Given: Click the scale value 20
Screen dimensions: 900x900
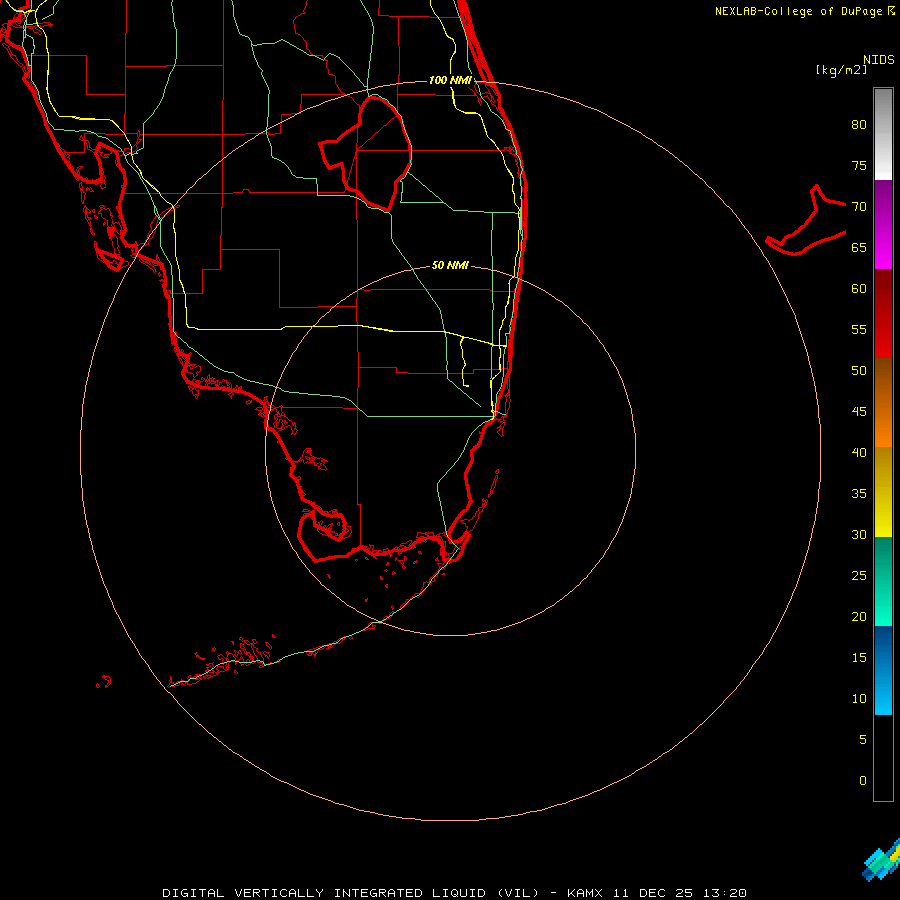Looking at the screenshot, I should click(859, 617).
